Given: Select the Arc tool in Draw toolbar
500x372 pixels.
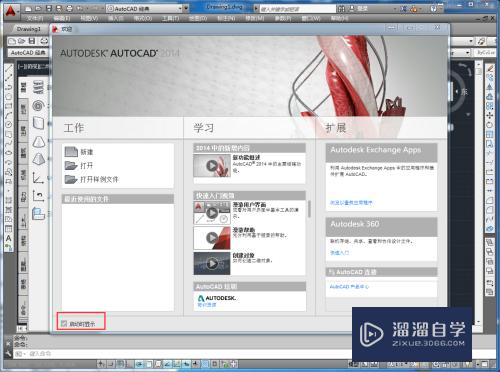Looking at the screenshot, I should pos(9,115).
